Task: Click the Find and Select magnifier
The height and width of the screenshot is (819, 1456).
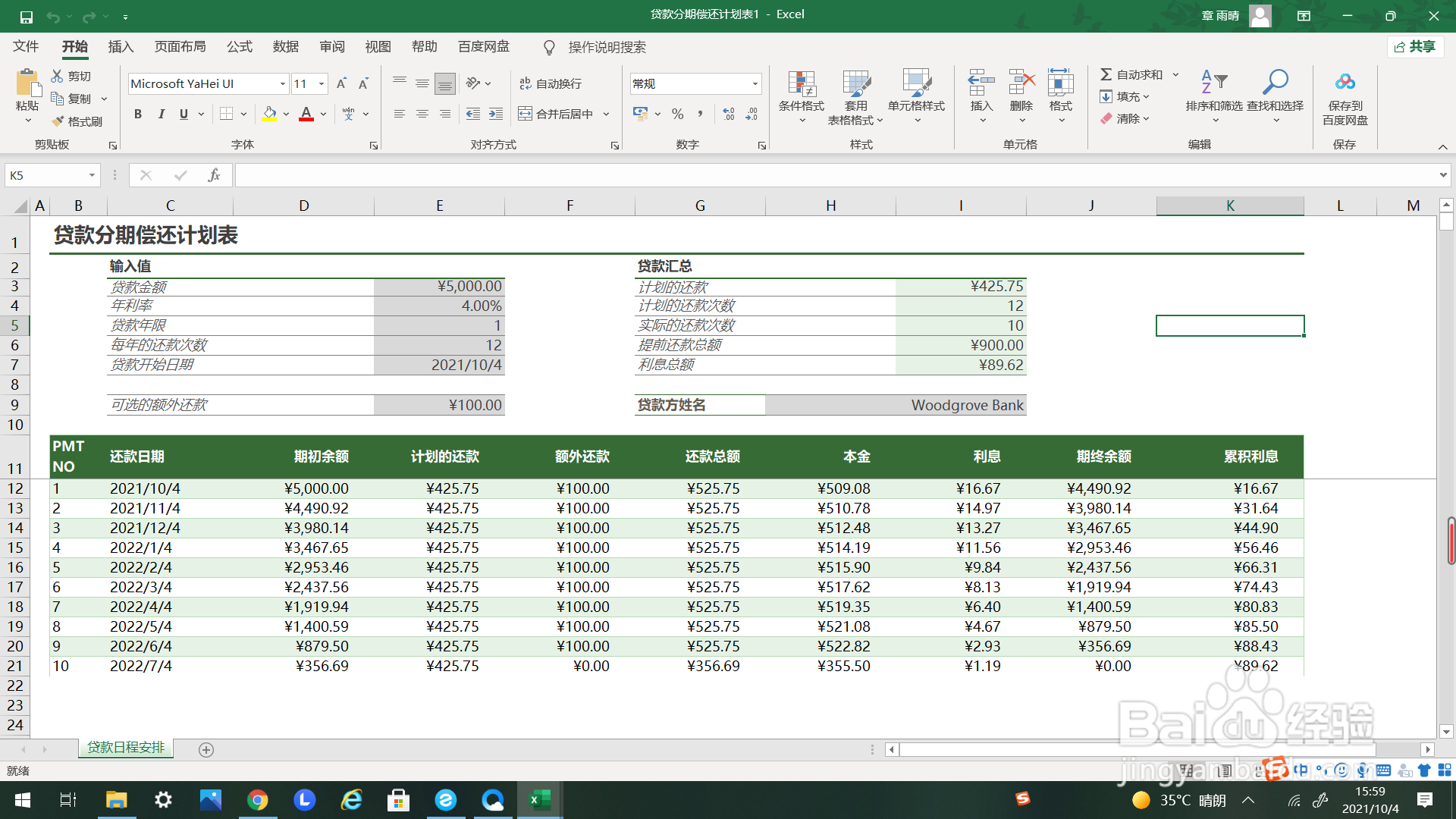Action: pos(1275,85)
